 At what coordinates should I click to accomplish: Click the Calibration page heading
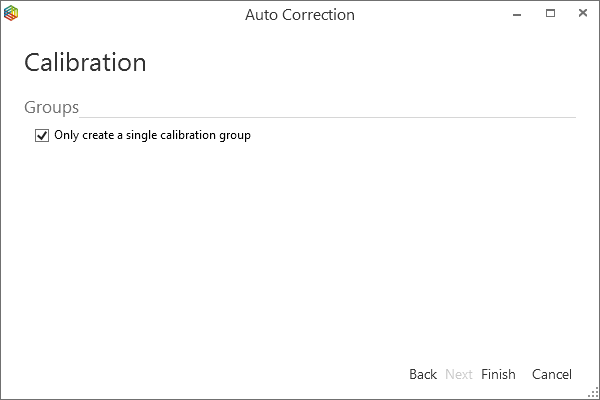(x=85, y=63)
